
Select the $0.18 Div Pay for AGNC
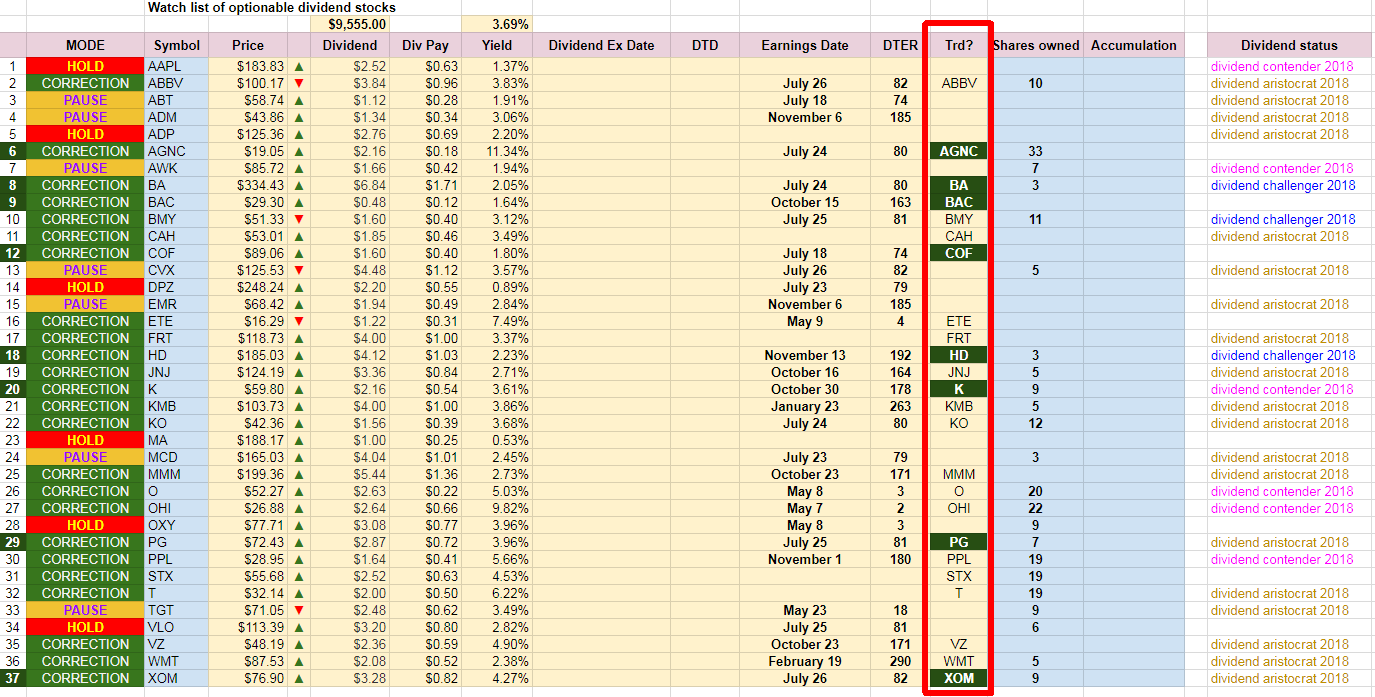click(x=425, y=151)
